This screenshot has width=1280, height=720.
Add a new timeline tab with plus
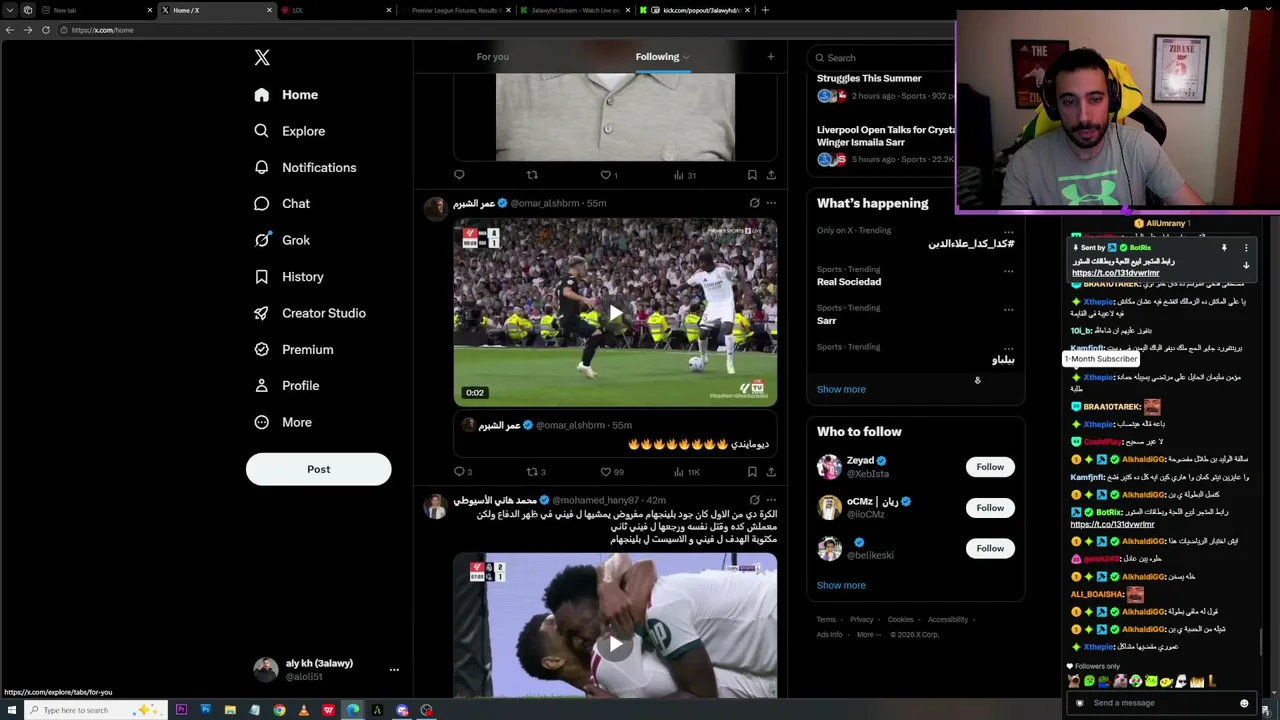pyautogui.click(x=770, y=57)
